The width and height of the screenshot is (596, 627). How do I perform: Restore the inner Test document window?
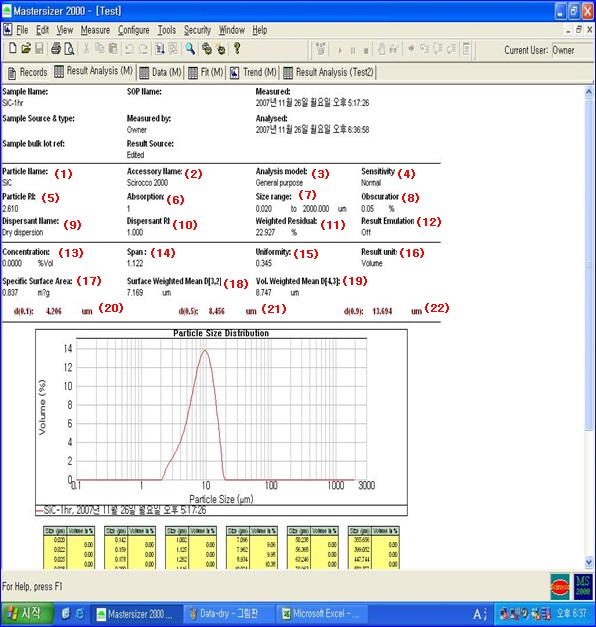pyautogui.click(x=579, y=30)
